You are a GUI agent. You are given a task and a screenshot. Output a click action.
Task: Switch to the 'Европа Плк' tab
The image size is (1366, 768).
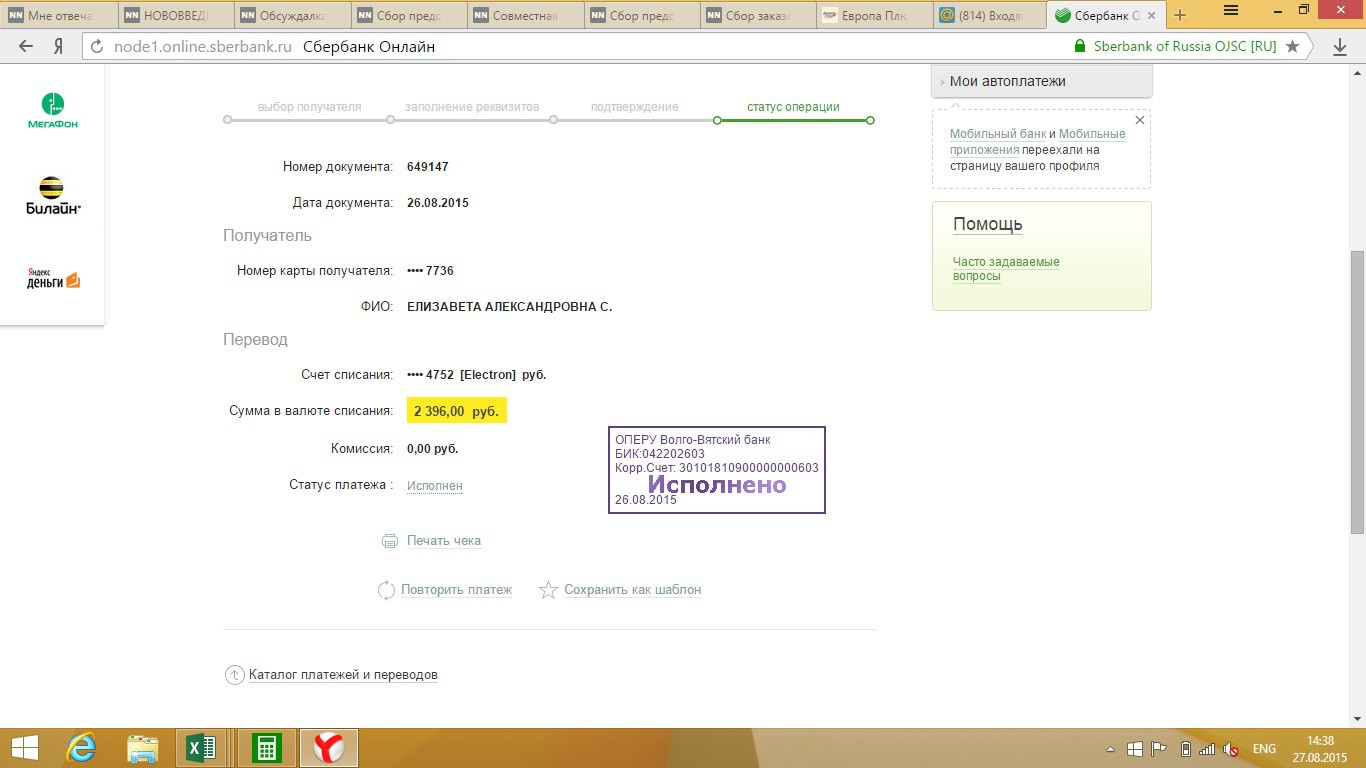click(x=876, y=15)
